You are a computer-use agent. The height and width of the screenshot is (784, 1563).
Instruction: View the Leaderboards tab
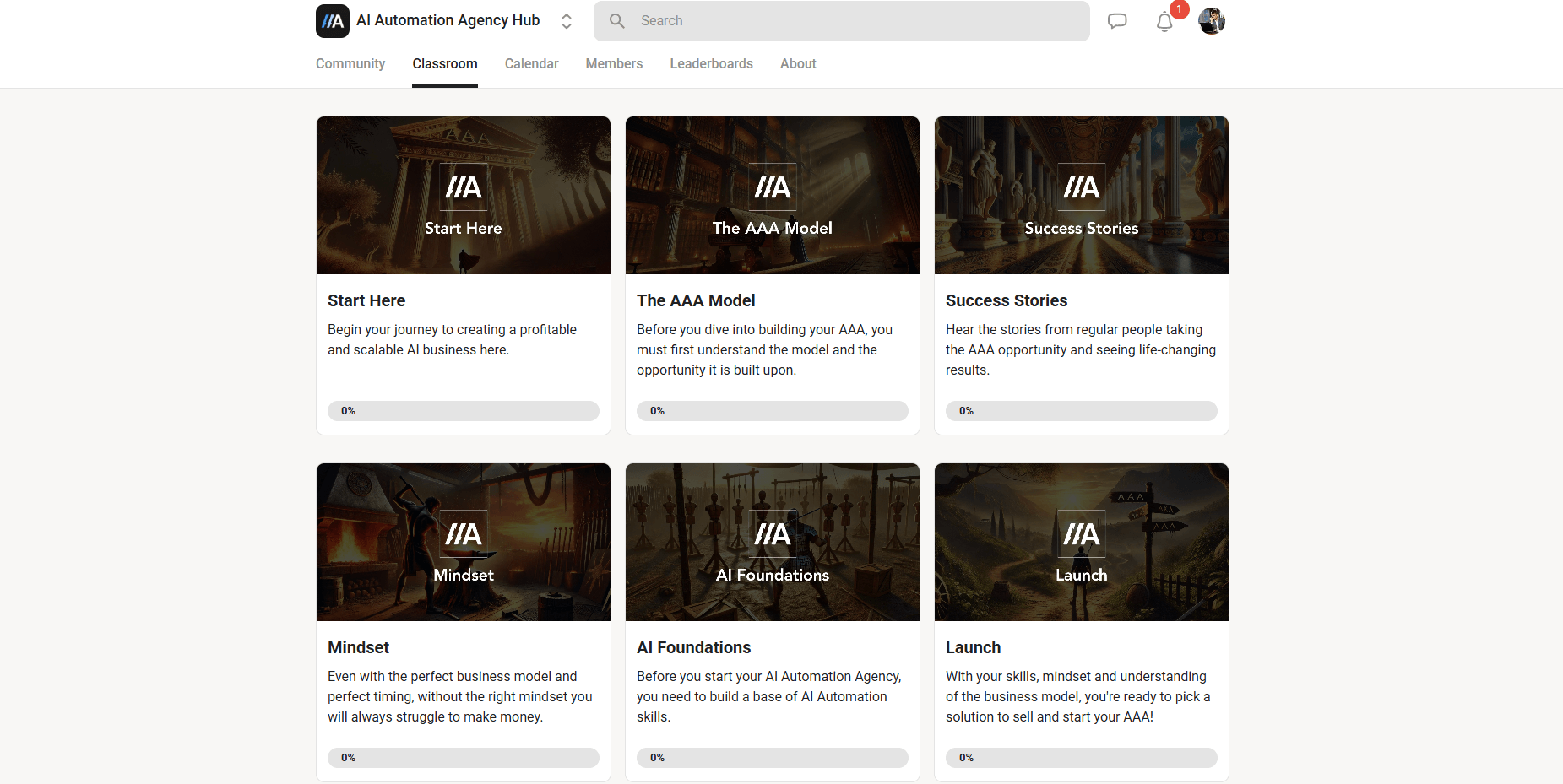[711, 64]
